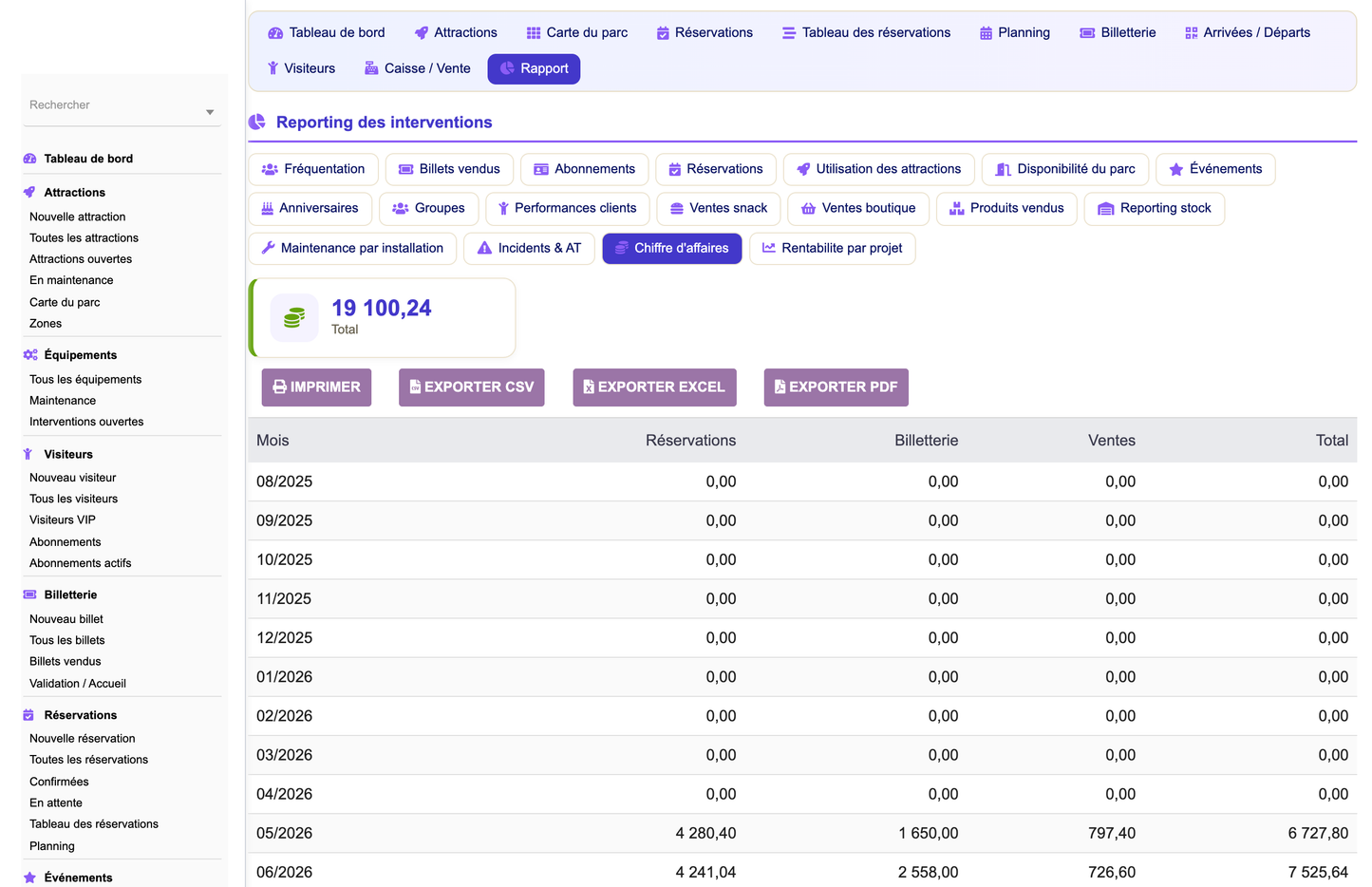Viewport: 1372px width, 887px height.
Task: Click the Billetterie column header
Action: 926,441
